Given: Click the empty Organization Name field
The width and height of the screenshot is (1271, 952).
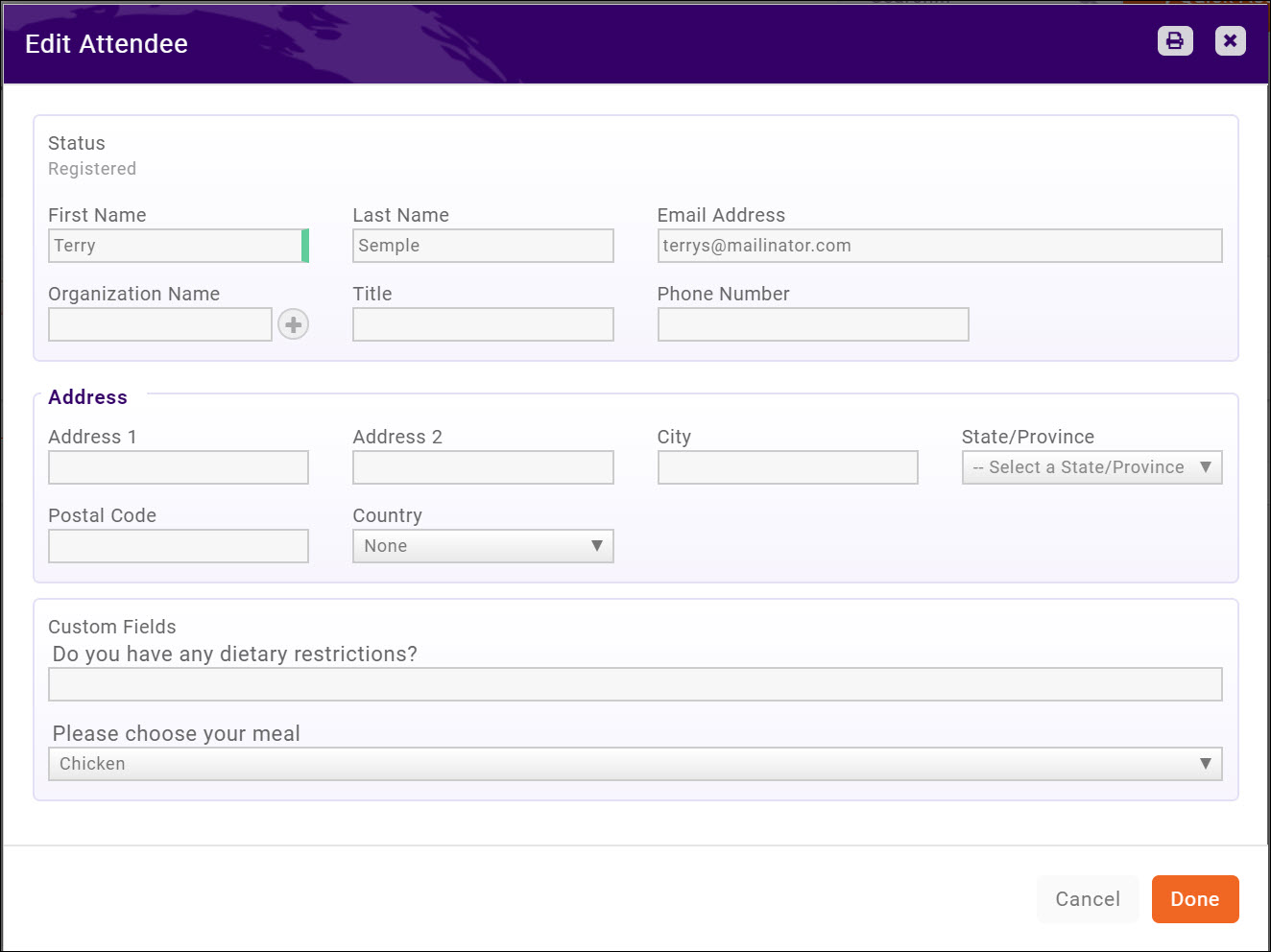Looking at the screenshot, I should [x=159, y=324].
